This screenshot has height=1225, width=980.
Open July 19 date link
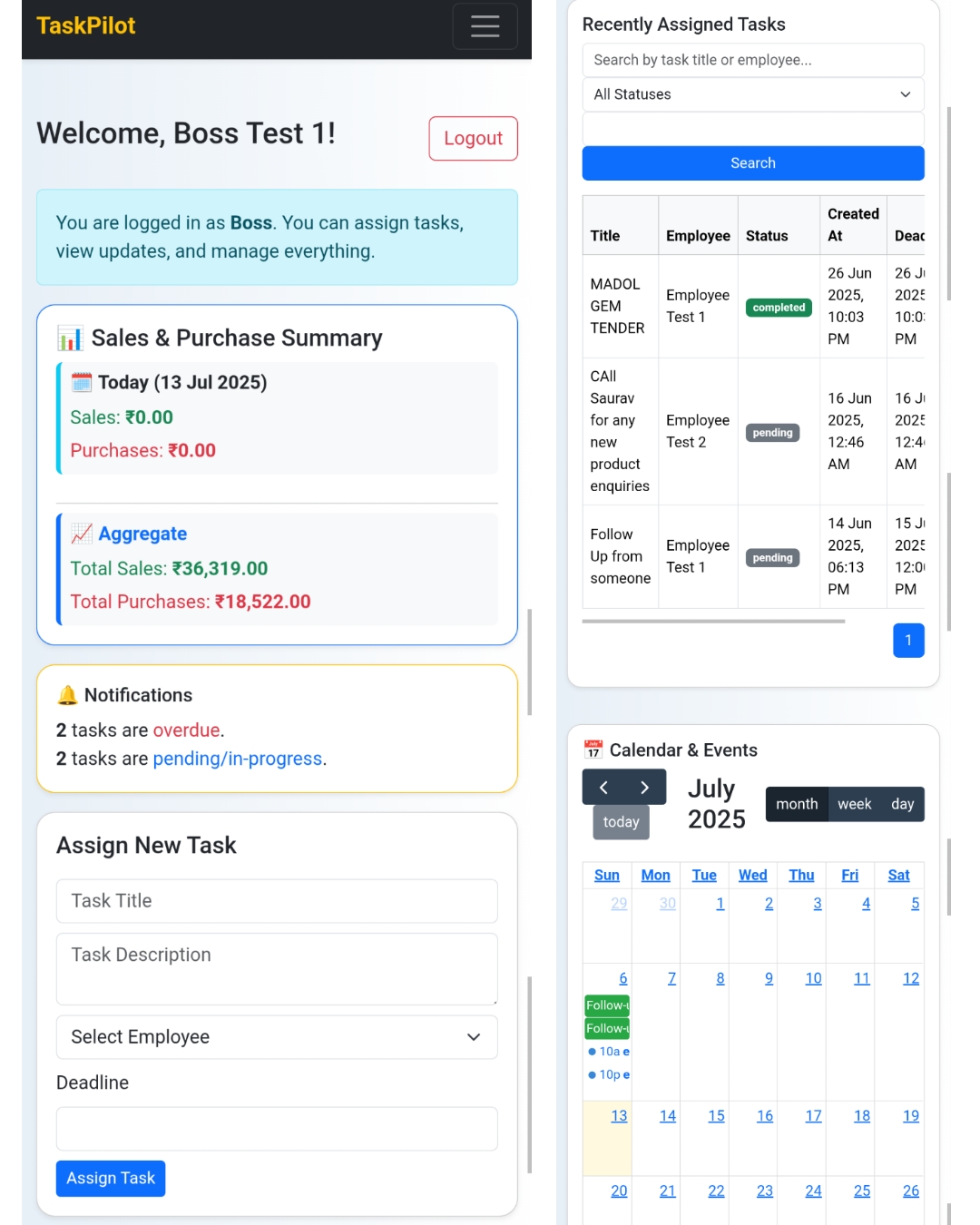point(911,1116)
